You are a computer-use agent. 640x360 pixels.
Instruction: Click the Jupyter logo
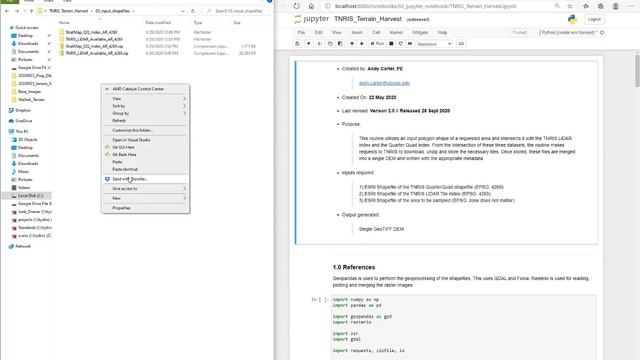[311, 19]
